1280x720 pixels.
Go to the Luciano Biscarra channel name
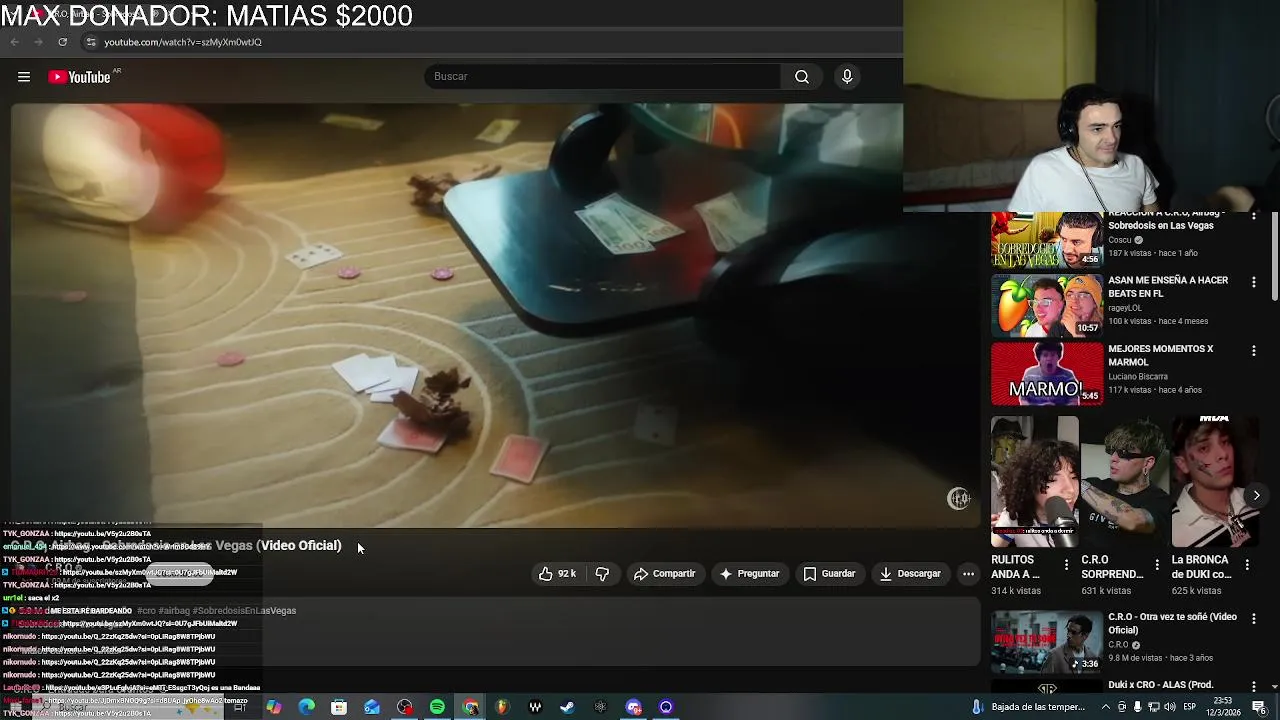click(x=1138, y=376)
